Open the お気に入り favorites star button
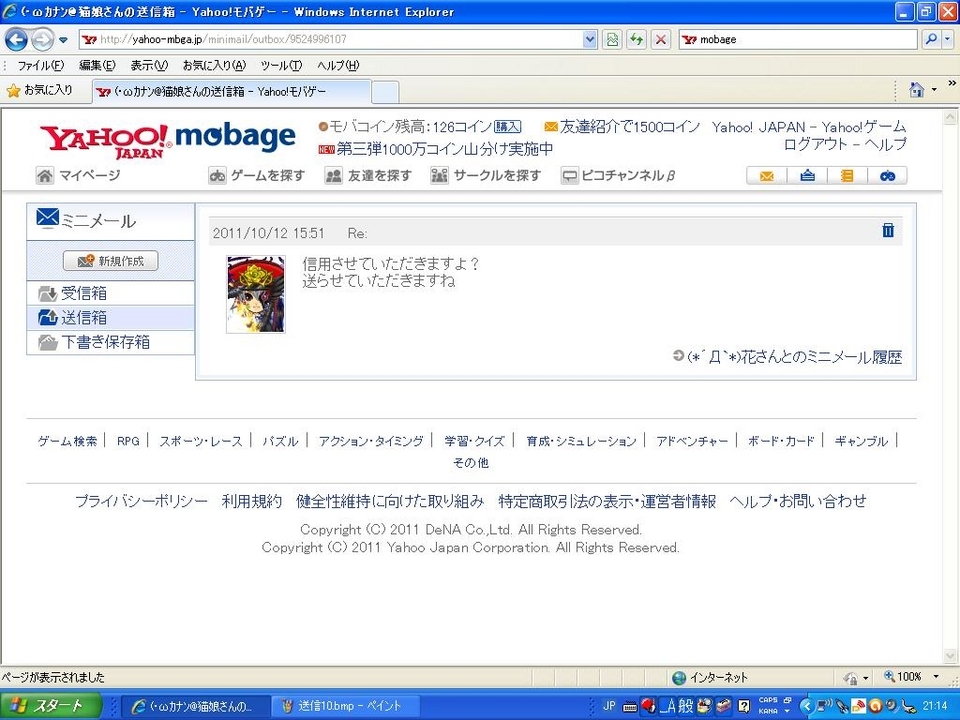 [x=40, y=91]
